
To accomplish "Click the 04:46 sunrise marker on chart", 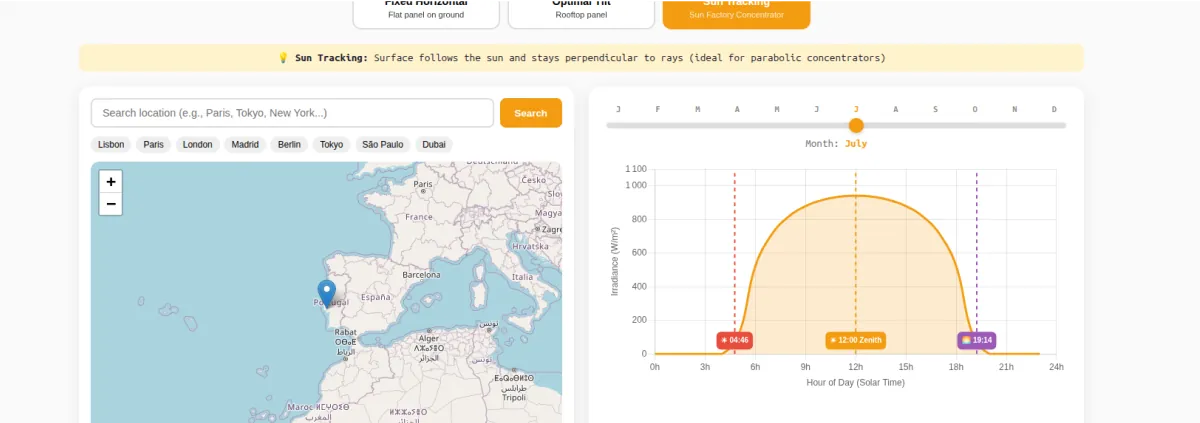I will (735, 340).
